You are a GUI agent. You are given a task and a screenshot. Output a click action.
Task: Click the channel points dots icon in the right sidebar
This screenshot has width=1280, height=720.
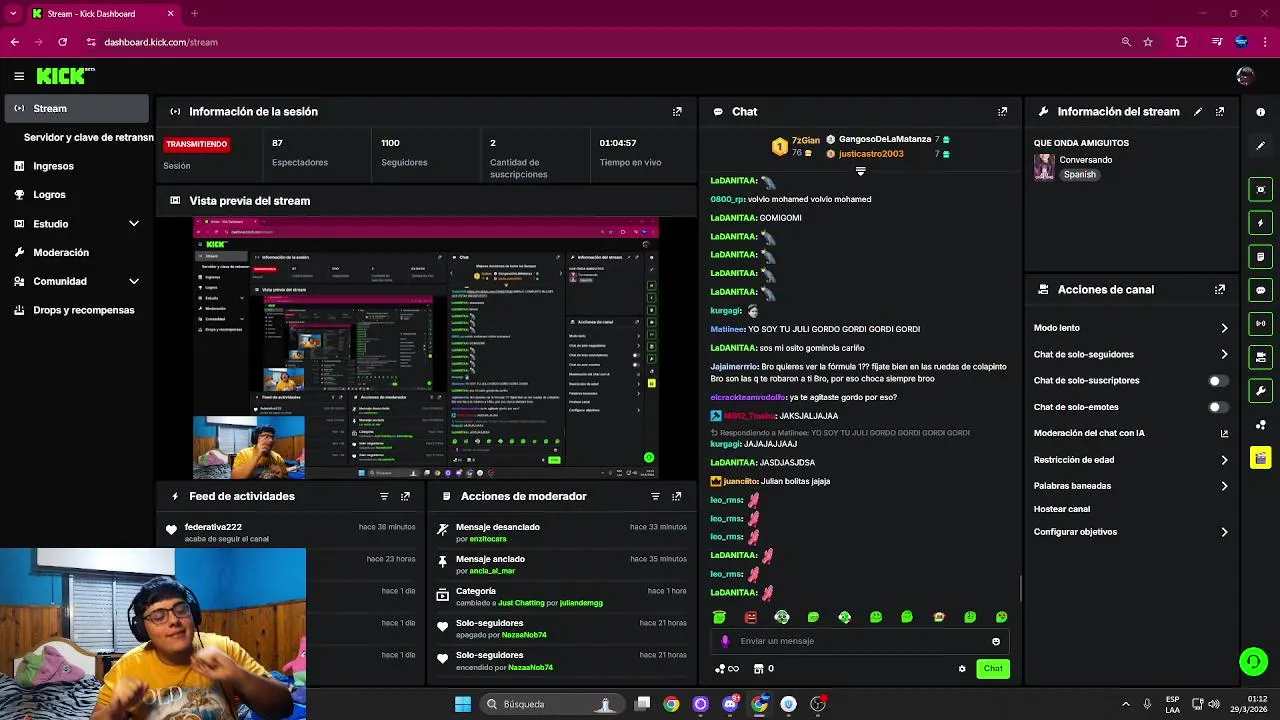click(x=1260, y=425)
